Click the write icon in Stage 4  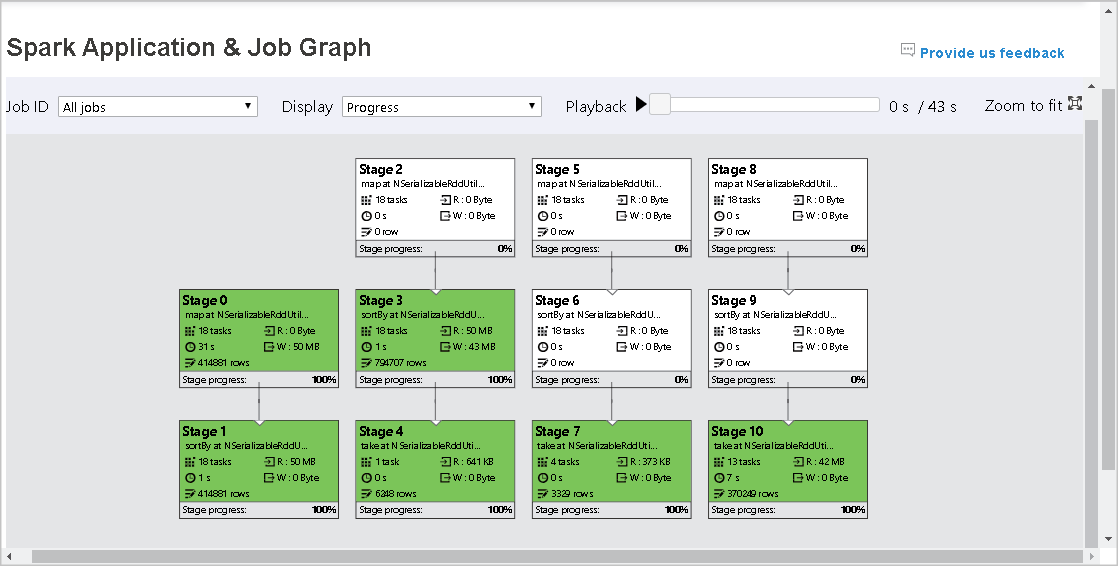445,478
